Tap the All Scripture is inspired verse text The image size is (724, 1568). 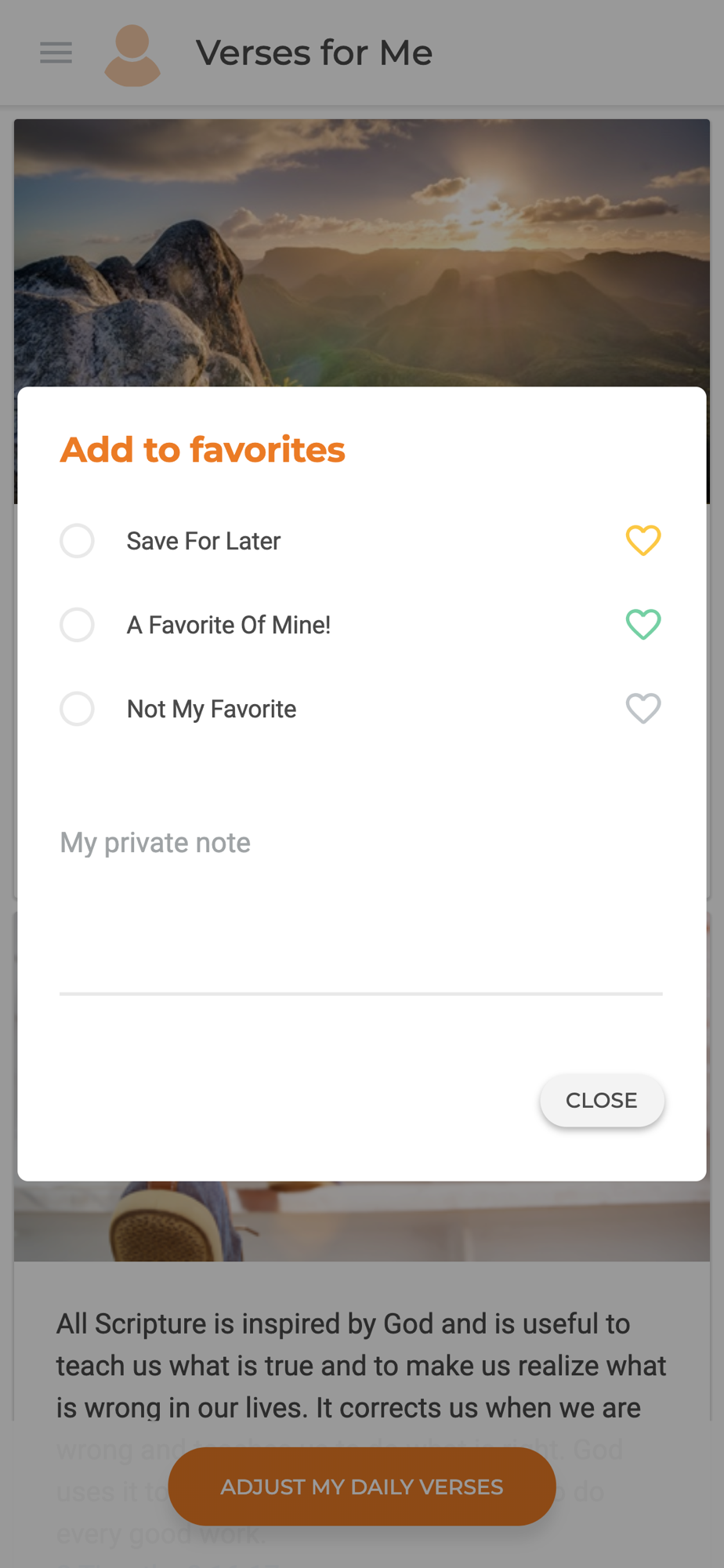[x=362, y=1366]
